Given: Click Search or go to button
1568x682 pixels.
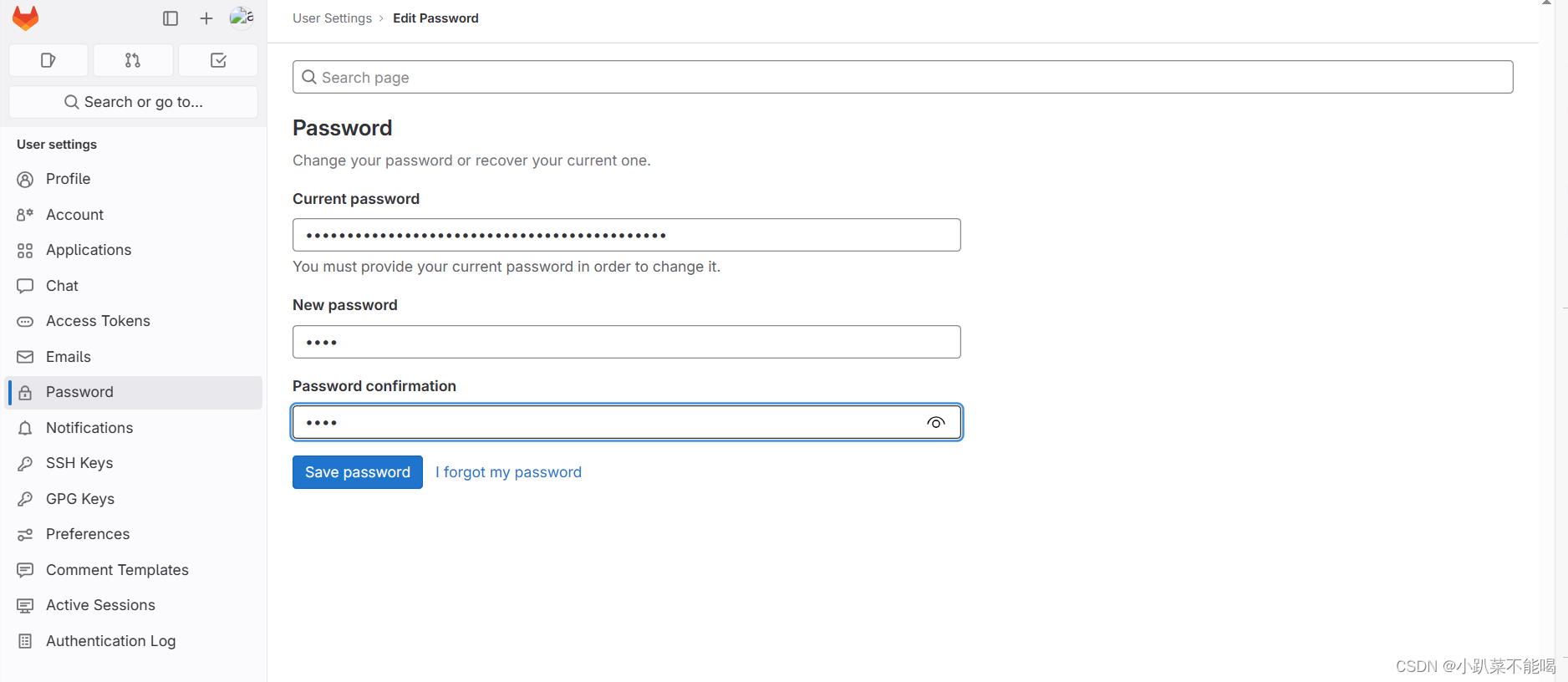Looking at the screenshot, I should [134, 102].
